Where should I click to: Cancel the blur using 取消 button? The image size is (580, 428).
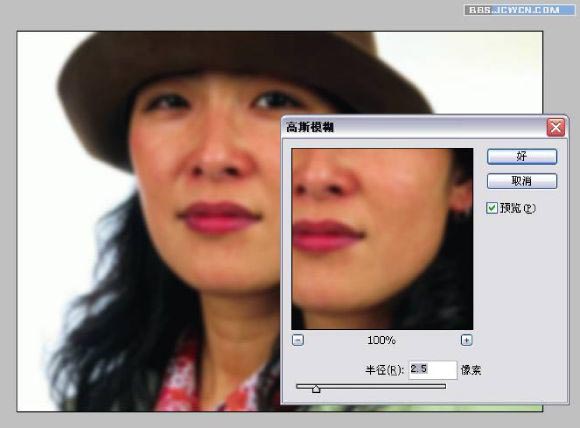pos(522,181)
